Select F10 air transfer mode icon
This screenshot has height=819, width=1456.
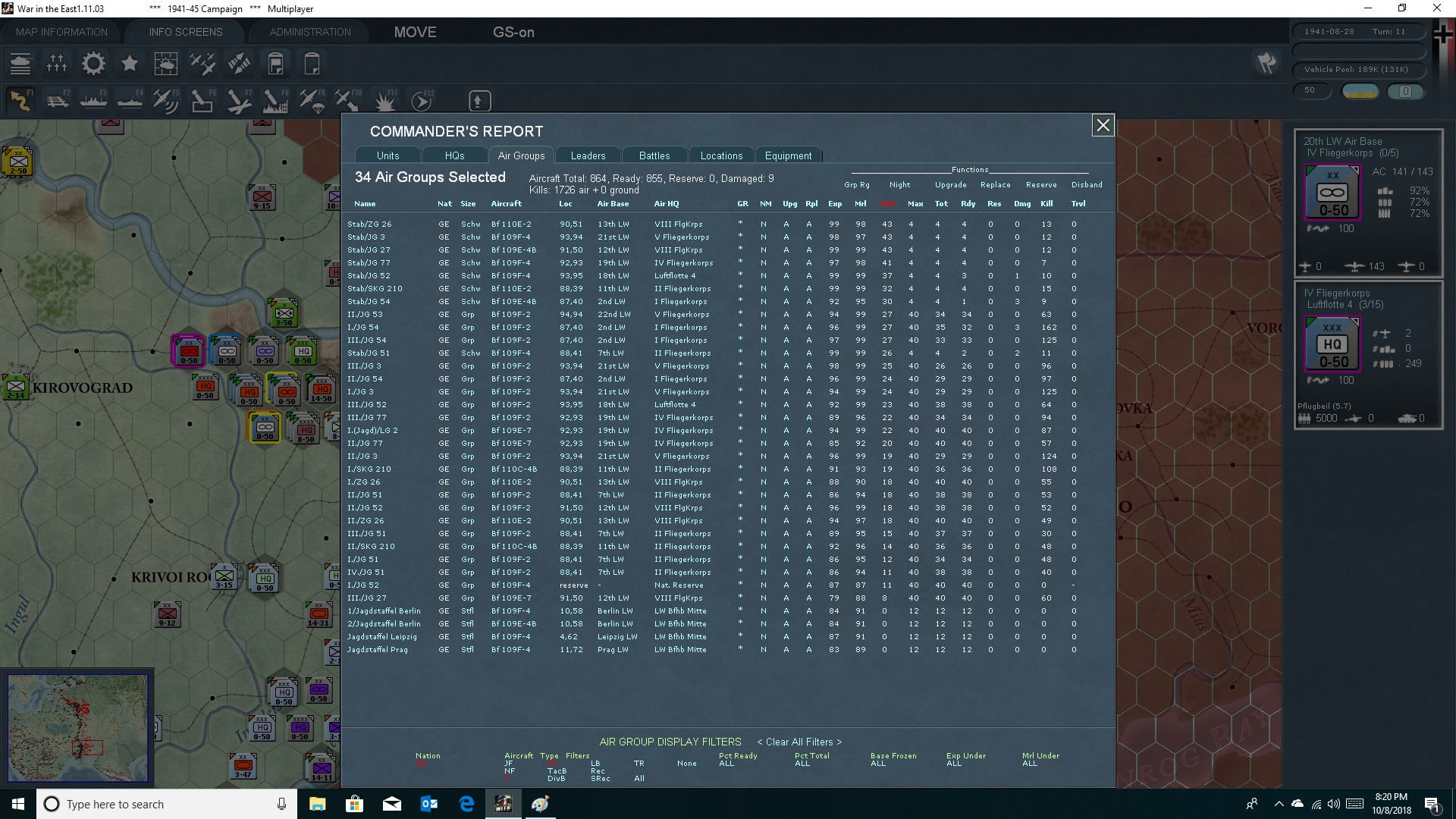click(347, 100)
